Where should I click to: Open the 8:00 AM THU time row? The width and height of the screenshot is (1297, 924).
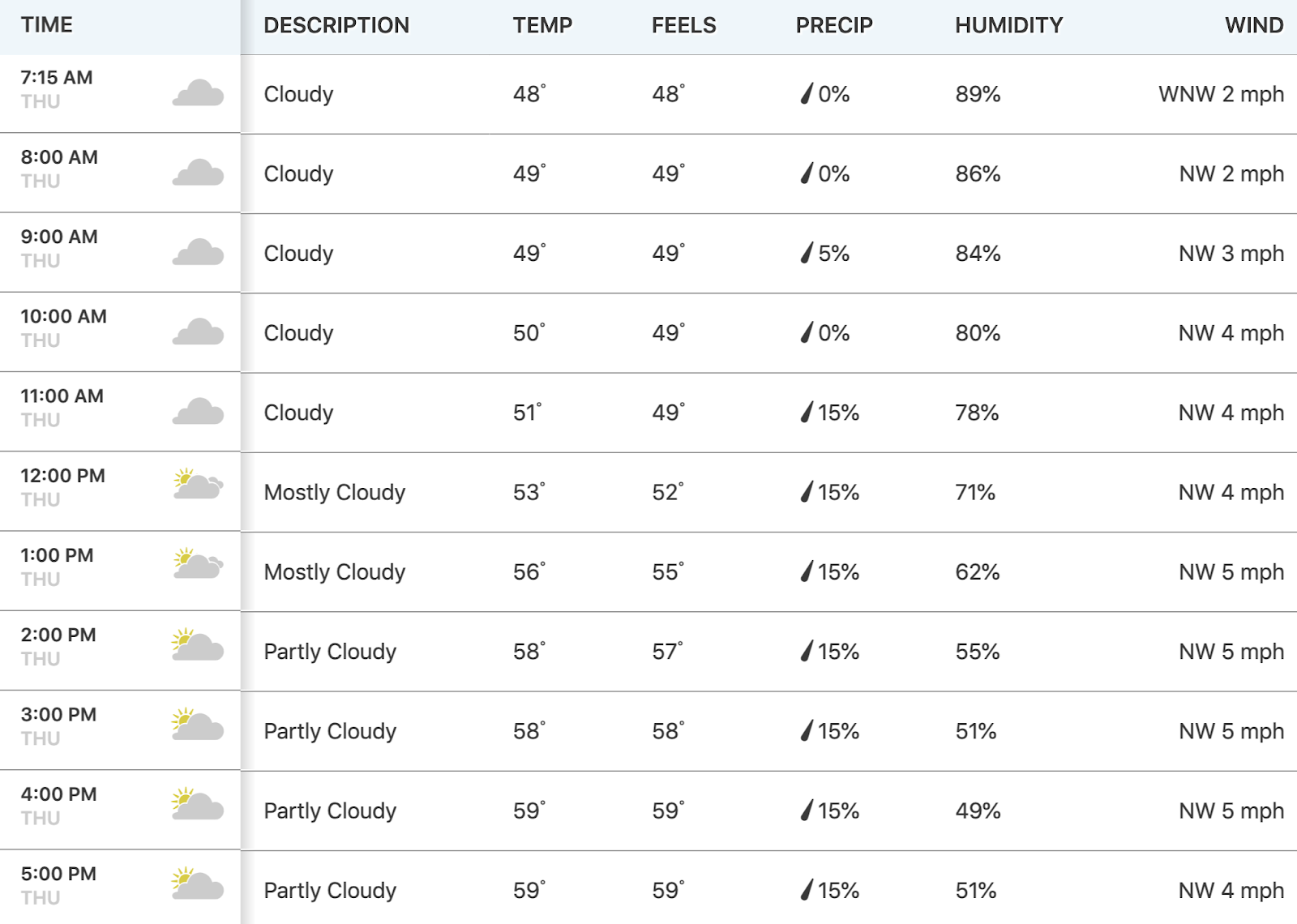120,173
